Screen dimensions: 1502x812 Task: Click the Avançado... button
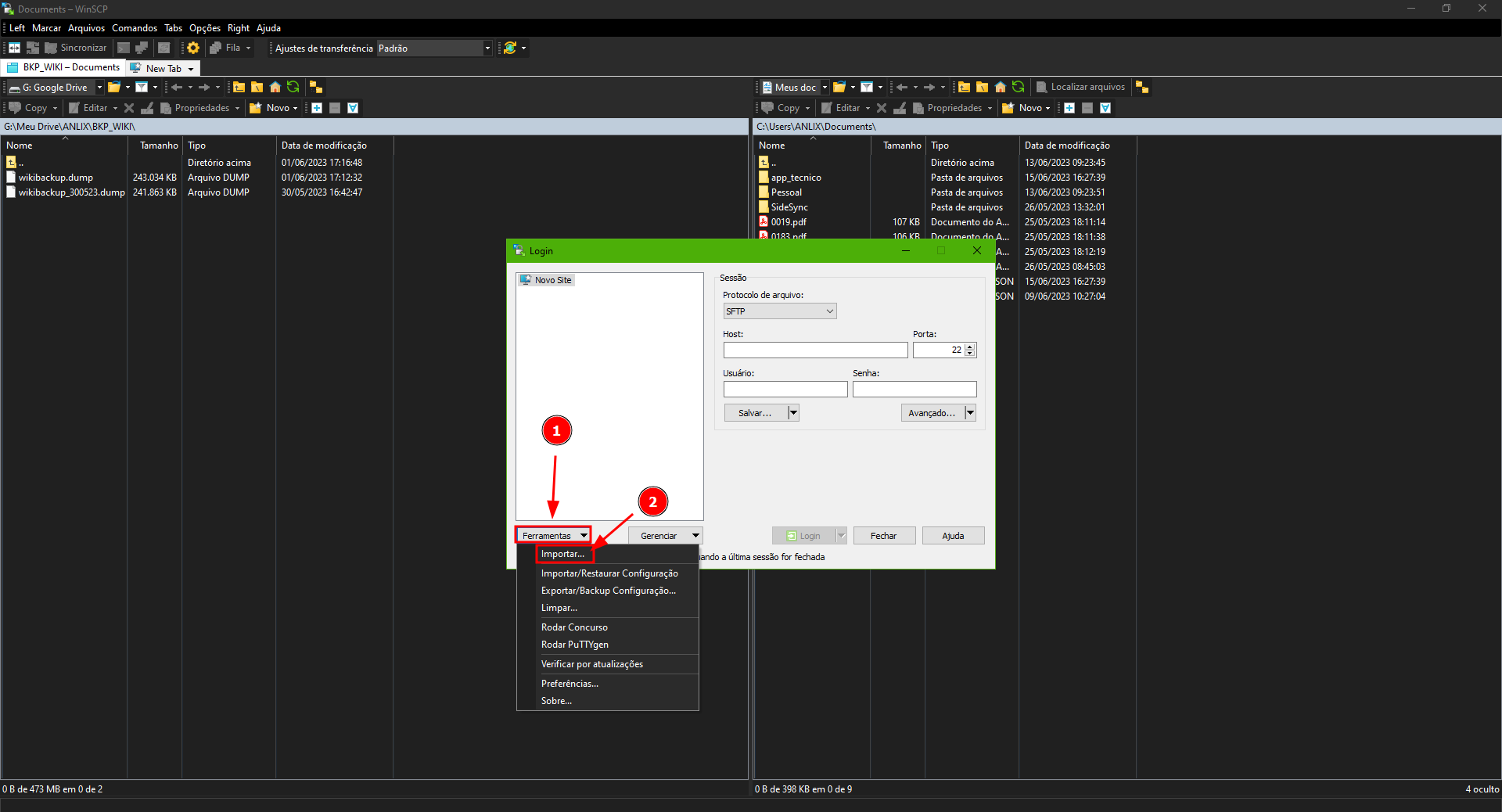coord(932,413)
